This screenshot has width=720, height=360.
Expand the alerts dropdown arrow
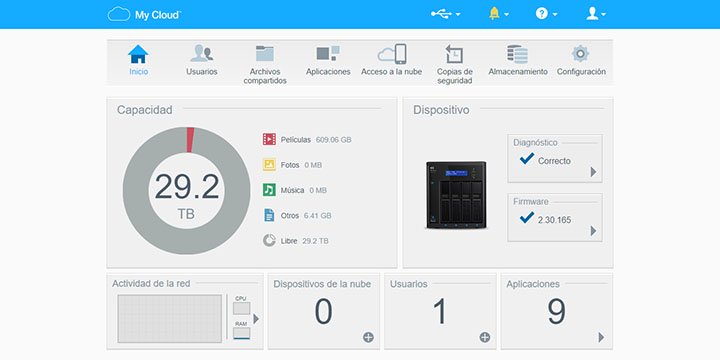point(506,15)
